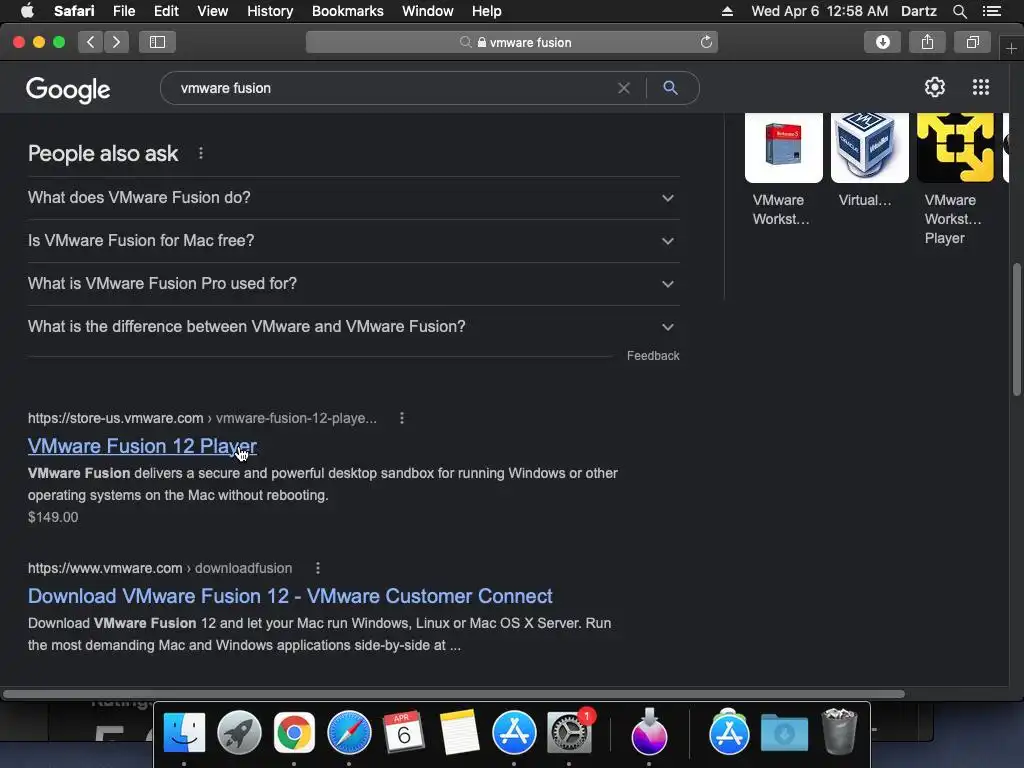Viewport: 1024px width, 768px height.
Task: Go back with Safari's back arrow
Action: tap(91, 42)
